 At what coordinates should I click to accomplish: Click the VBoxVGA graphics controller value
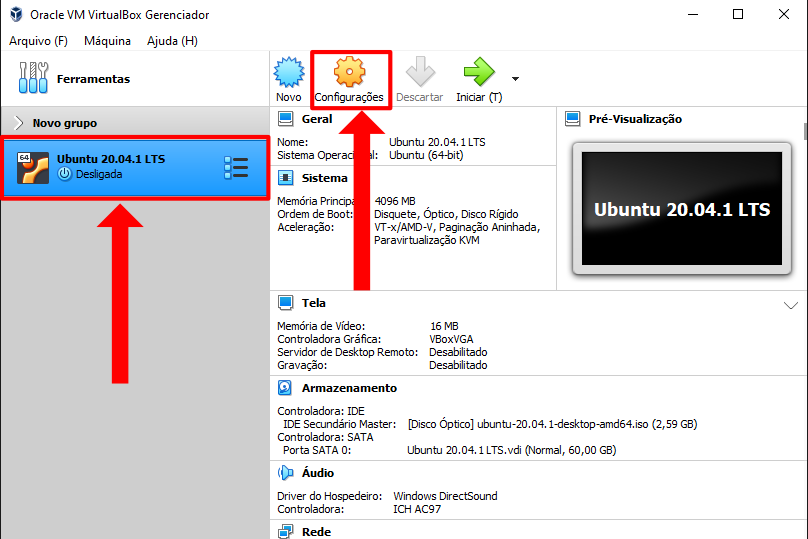451,339
